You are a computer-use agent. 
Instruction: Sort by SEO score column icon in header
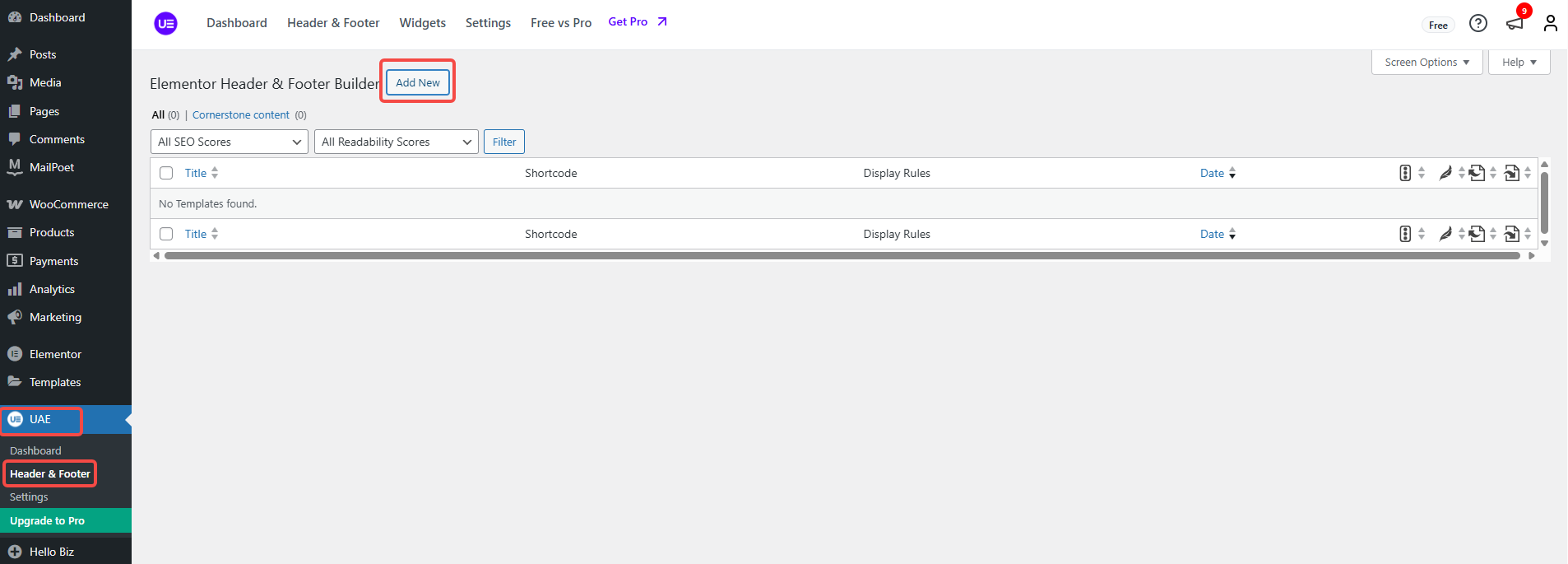pyautogui.click(x=1405, y=173)
